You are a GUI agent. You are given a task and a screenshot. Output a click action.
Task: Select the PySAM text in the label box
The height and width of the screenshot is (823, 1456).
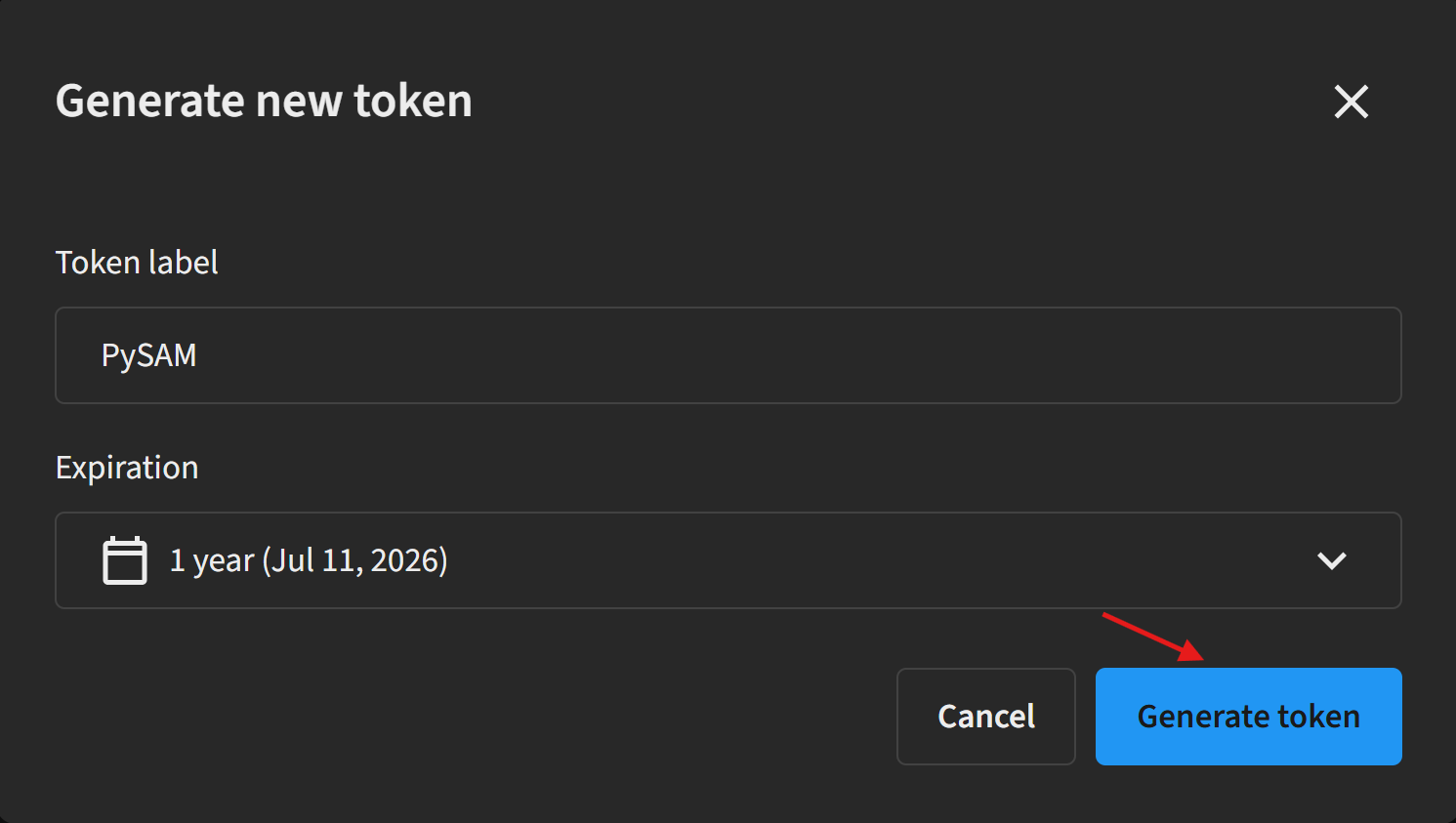pos(148,355)
